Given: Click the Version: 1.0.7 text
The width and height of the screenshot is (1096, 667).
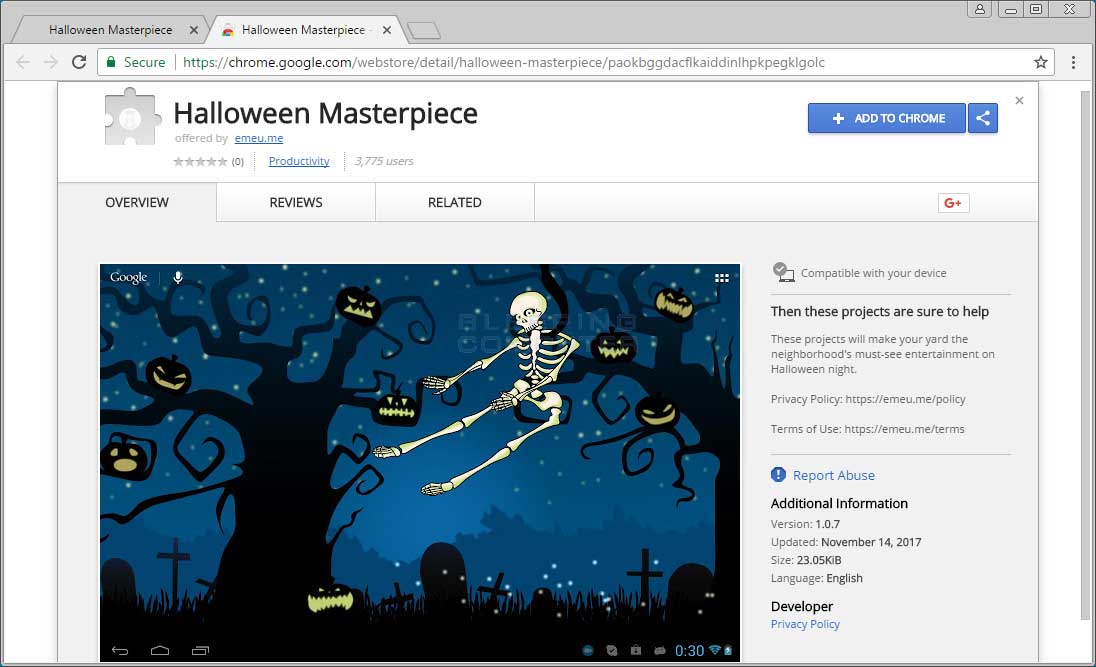Looking at the screenshot, I should coord(805,524).
